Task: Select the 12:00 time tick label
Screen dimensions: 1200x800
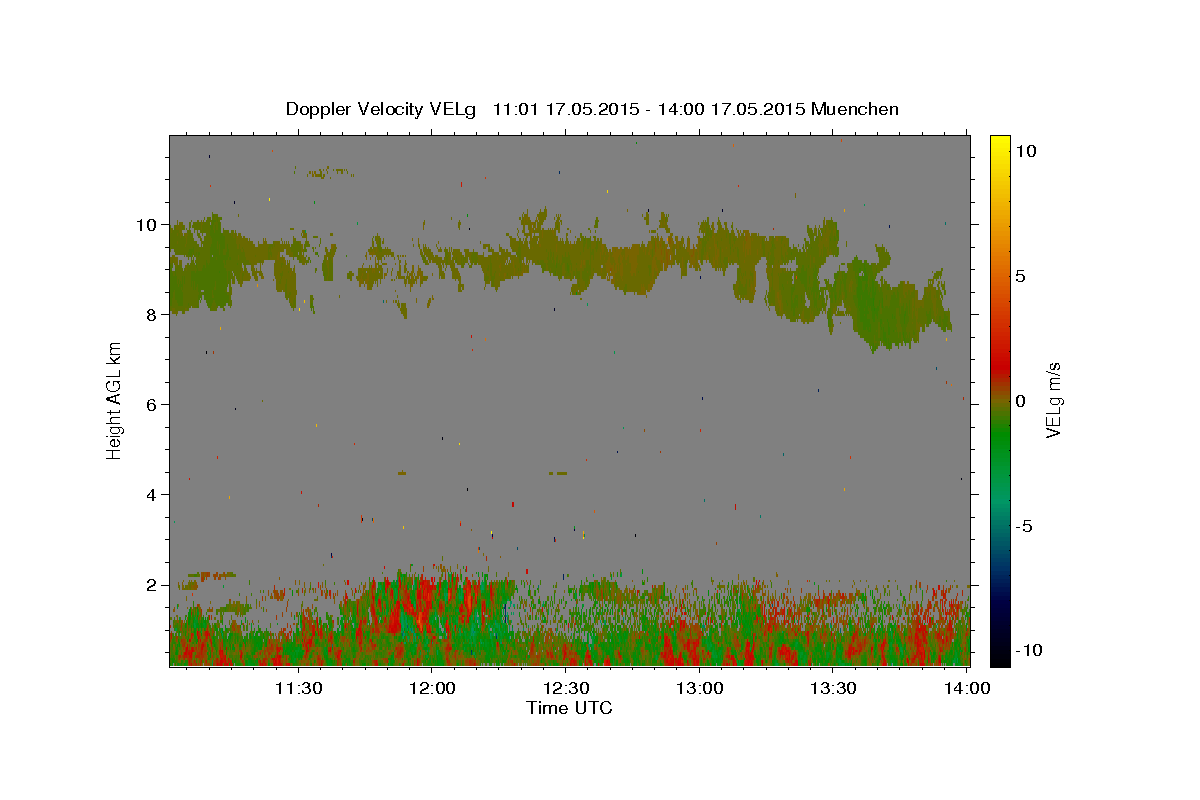Action: 432,688
